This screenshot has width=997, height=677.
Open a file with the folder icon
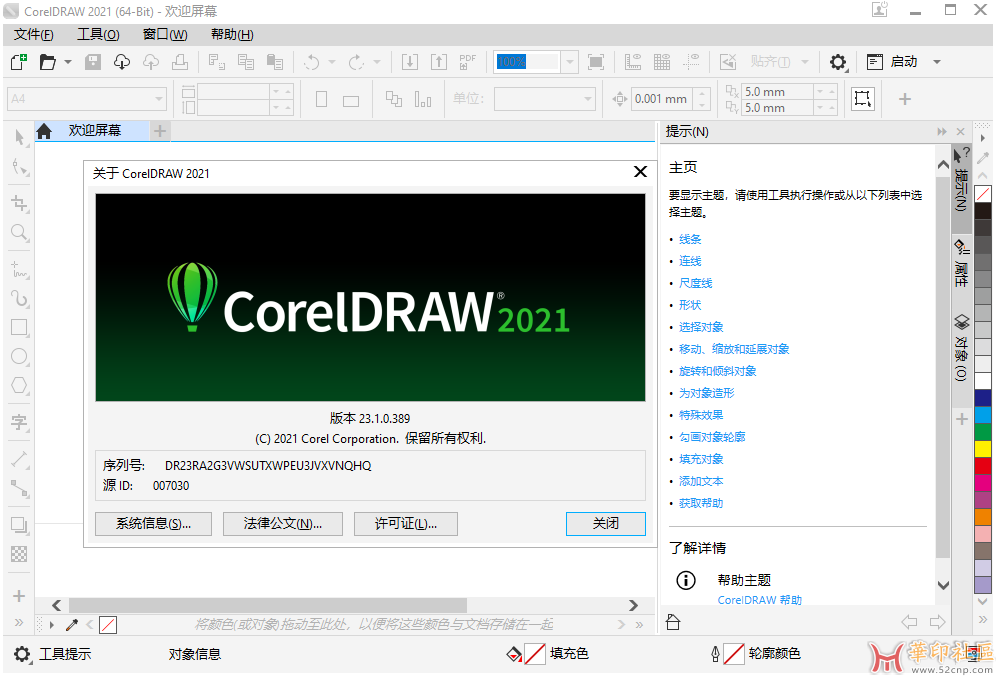tap(48, 62)
